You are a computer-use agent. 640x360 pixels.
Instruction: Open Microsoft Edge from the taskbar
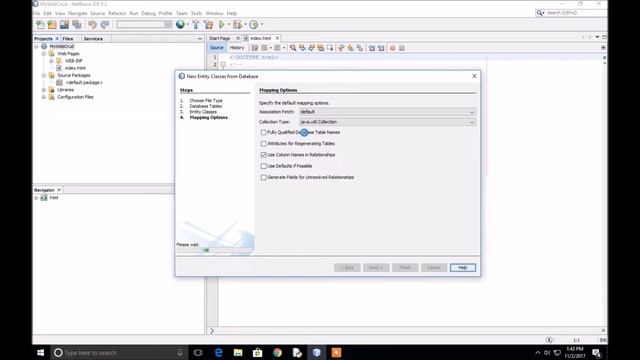tap(218, 353)
